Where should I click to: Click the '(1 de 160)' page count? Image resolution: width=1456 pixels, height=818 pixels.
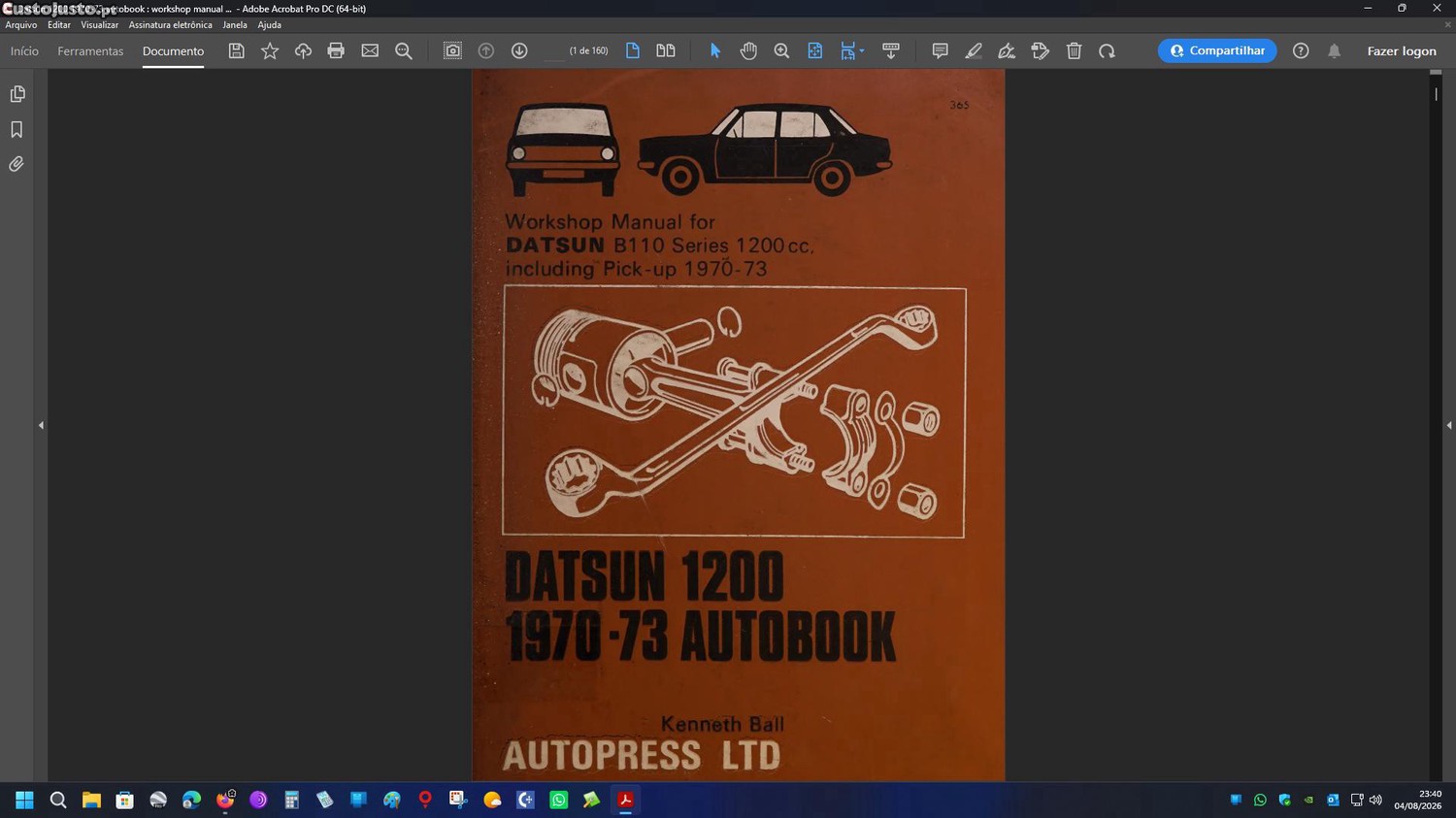pyautogui.click(x=588, y=50)
